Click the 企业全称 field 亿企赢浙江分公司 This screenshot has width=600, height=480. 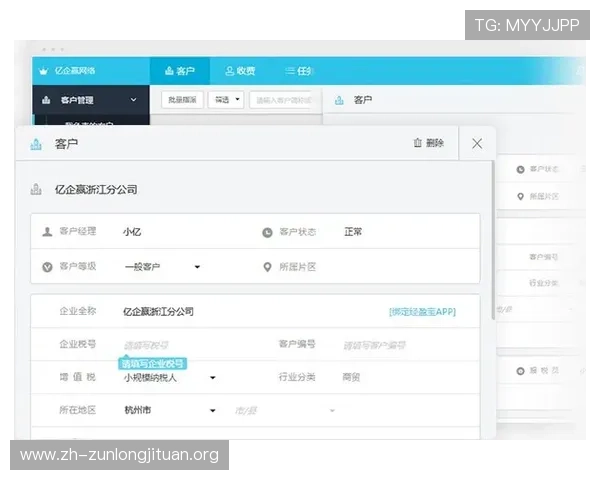pos(158,312)
